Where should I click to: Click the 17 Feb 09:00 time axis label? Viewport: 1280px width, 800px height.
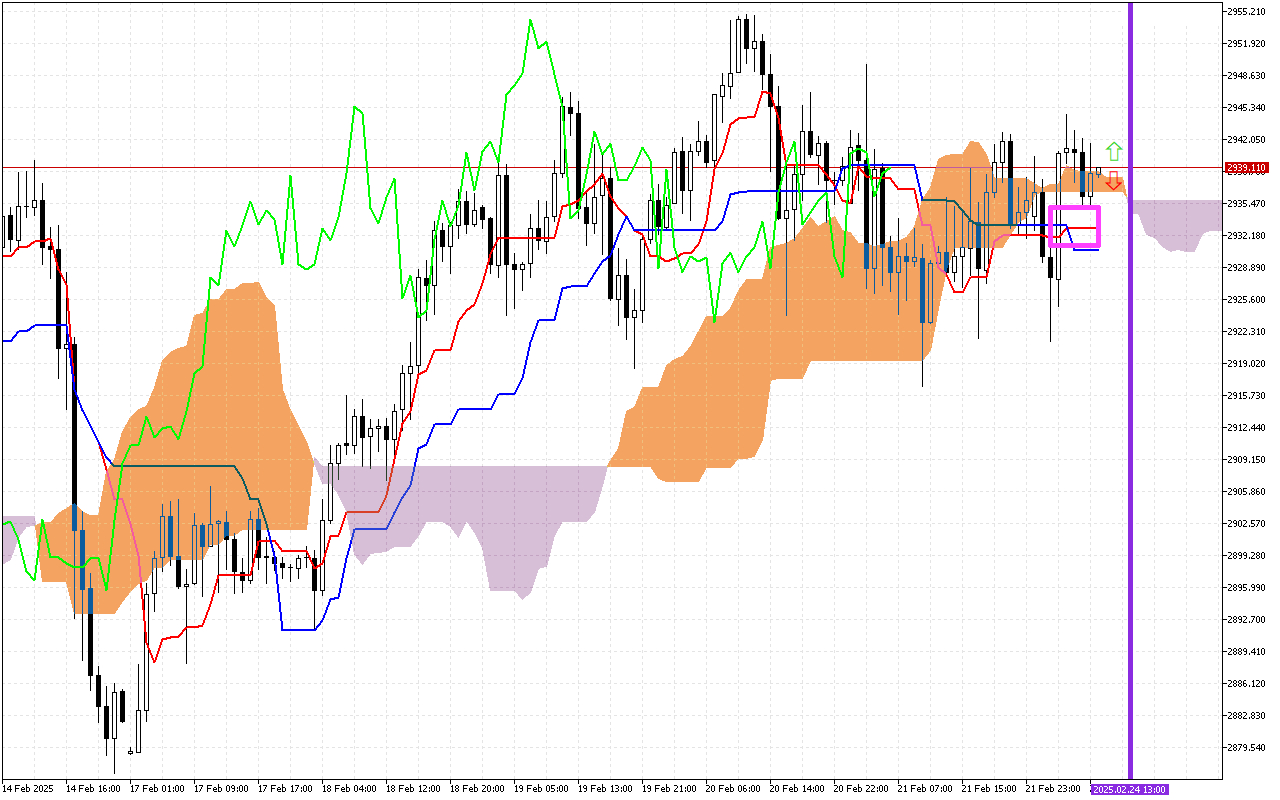click(x=223, y=789)
